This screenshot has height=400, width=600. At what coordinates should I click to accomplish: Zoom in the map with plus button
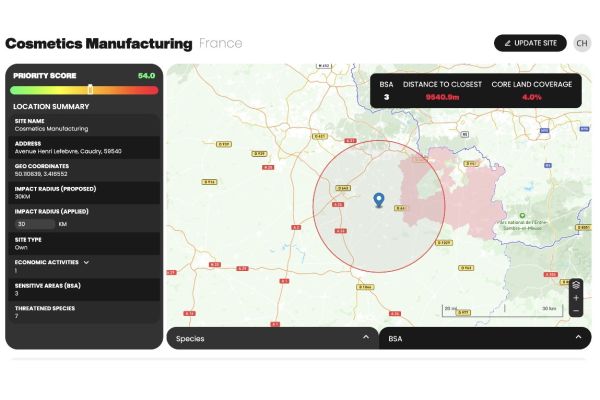pyautogui.click(x=576, y=298)
